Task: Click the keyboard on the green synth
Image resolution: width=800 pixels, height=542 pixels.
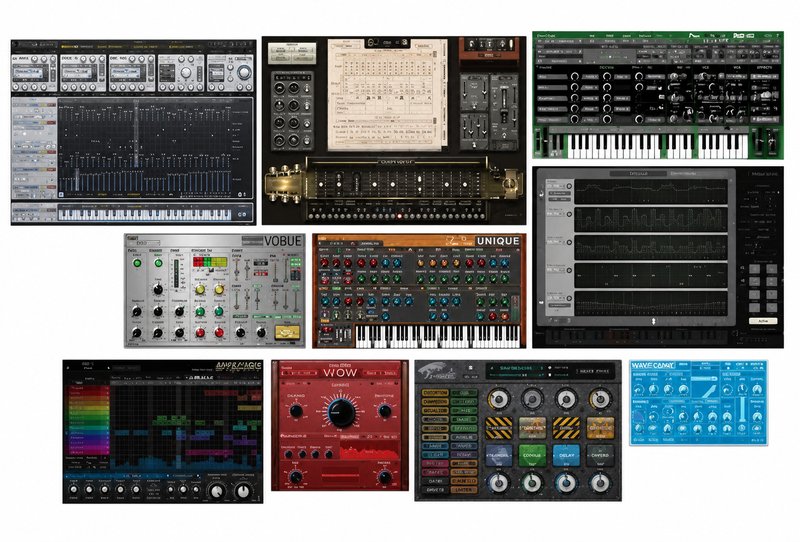Action: coord(657,145)
